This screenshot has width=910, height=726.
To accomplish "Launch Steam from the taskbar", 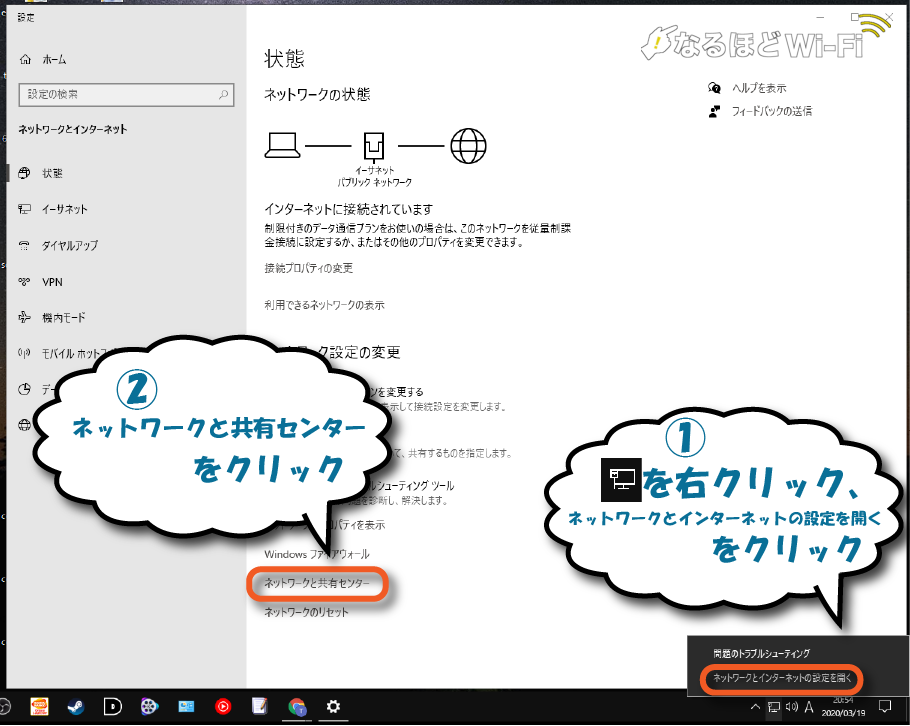I will (75, 707).
